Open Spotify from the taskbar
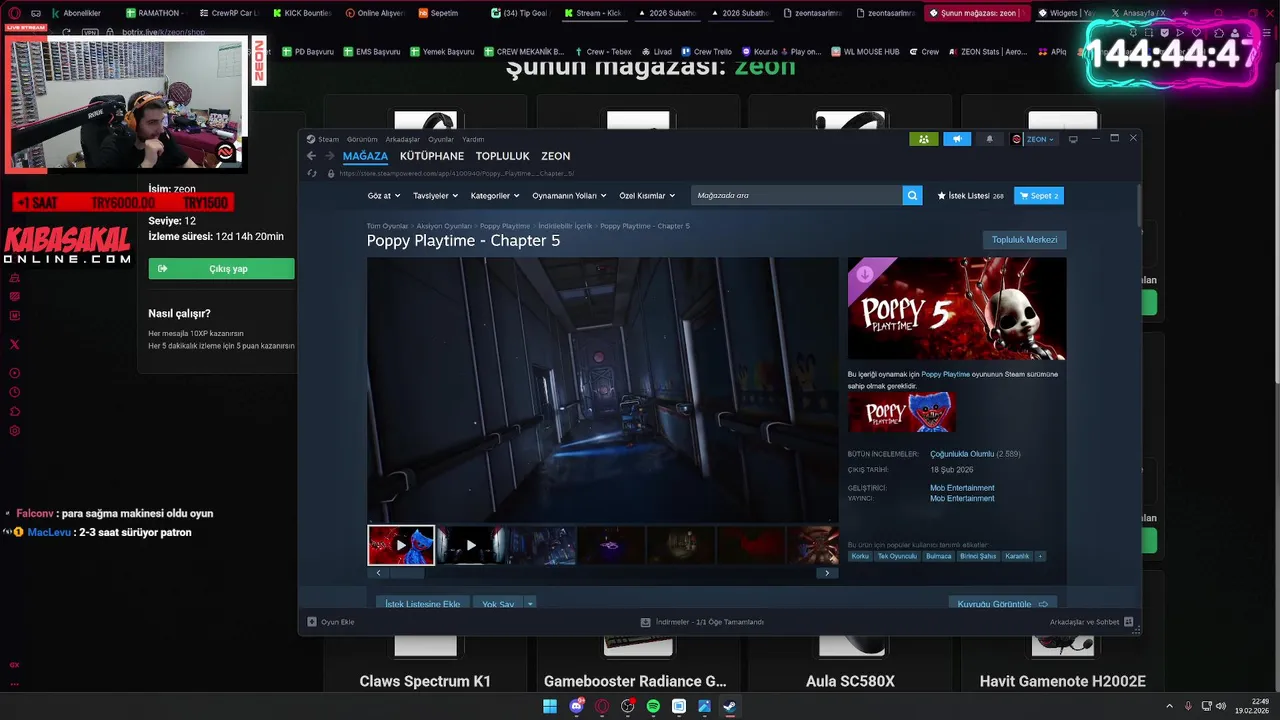This screenshot has width=1280, height=720. 653,706
